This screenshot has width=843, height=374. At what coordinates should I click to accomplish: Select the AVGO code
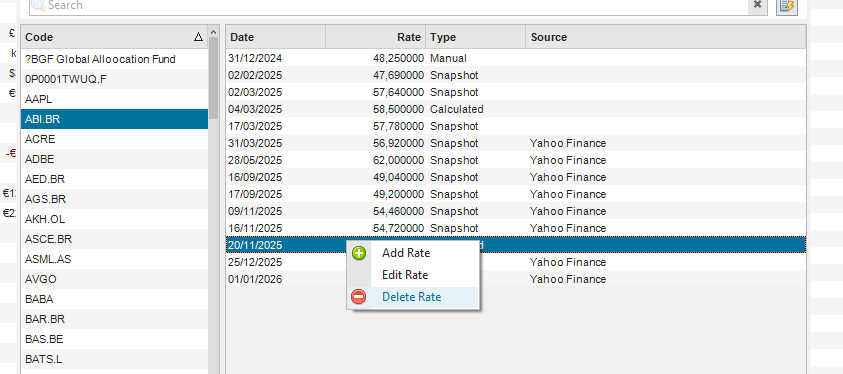click(114, 279)
